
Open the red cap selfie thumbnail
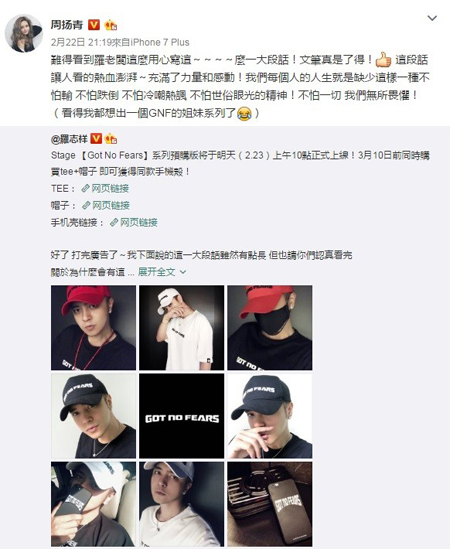[x=94, y=328]
